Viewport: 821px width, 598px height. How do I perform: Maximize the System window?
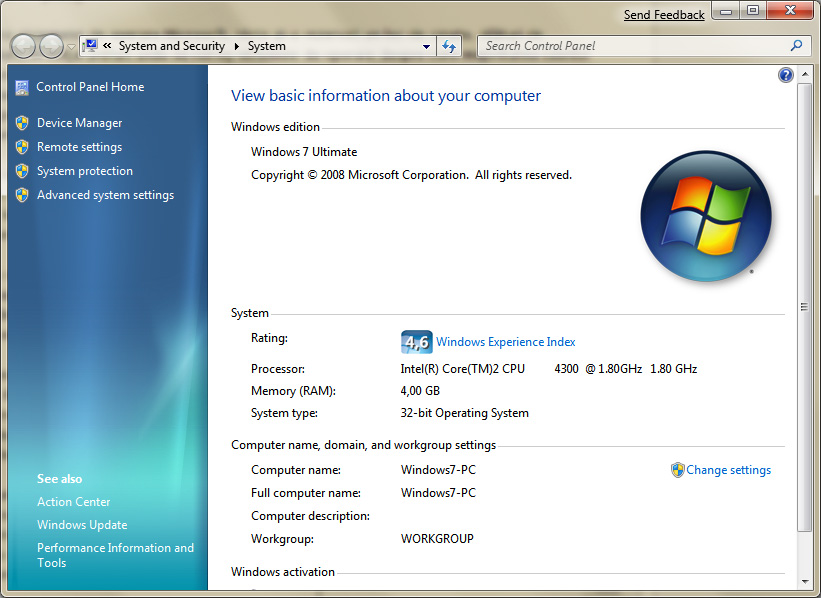pyautogui.click(x=752, y=10)
